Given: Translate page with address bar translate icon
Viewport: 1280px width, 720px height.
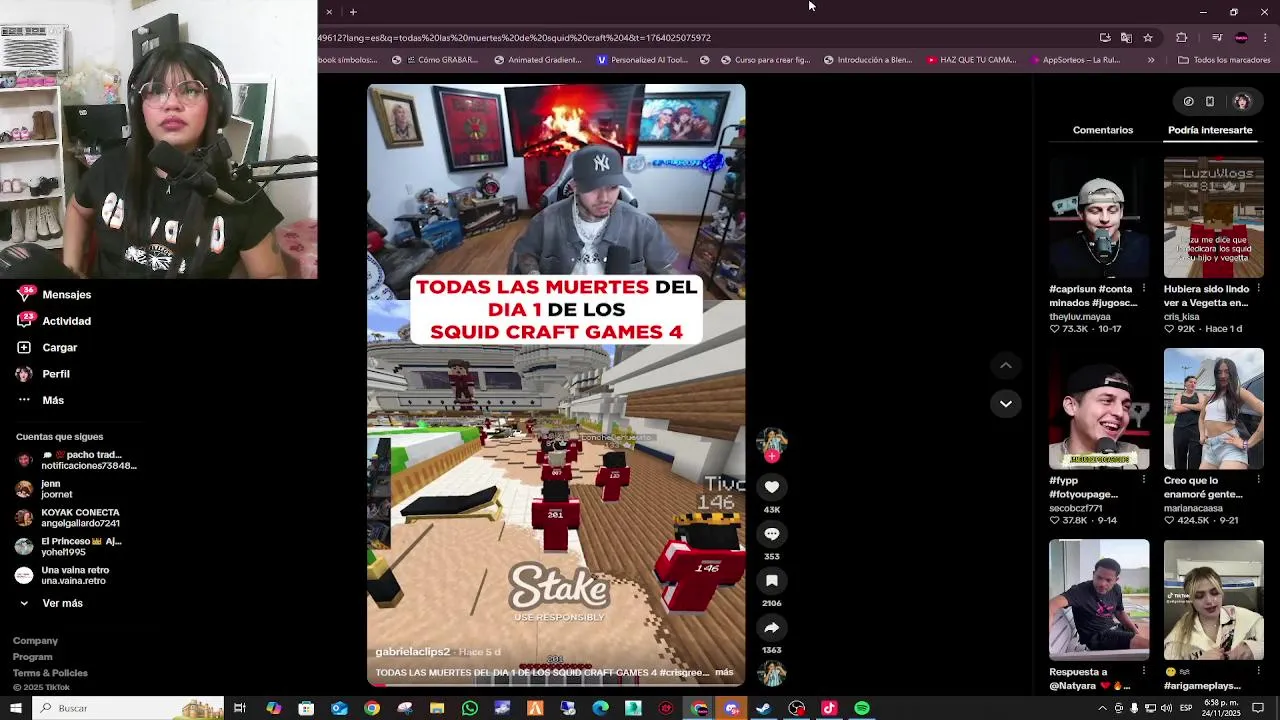Looking at the screenshot, I should tap(1126, 38).
